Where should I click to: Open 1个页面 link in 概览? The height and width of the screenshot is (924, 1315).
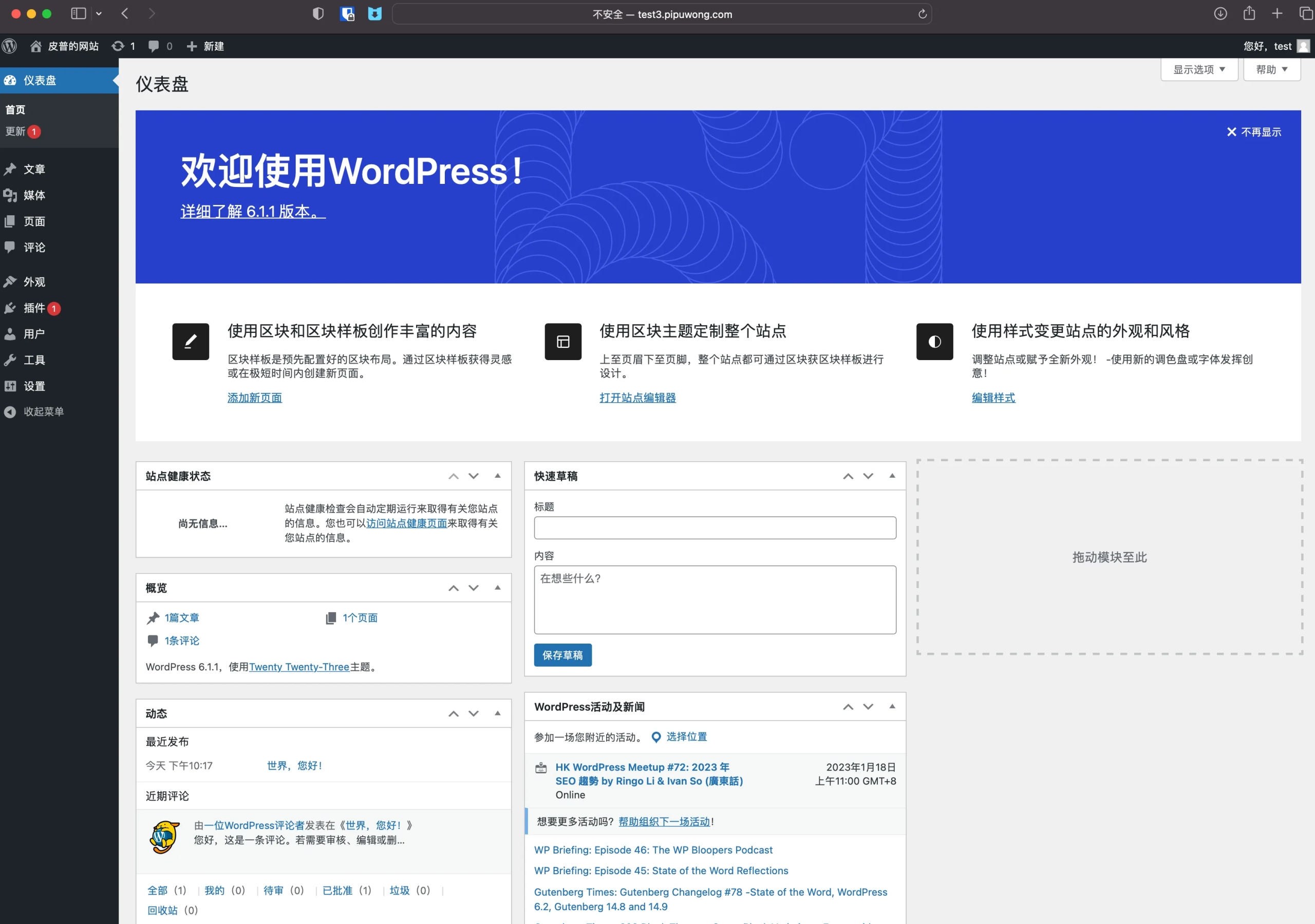pyautogui.click(x=360, y=617)
